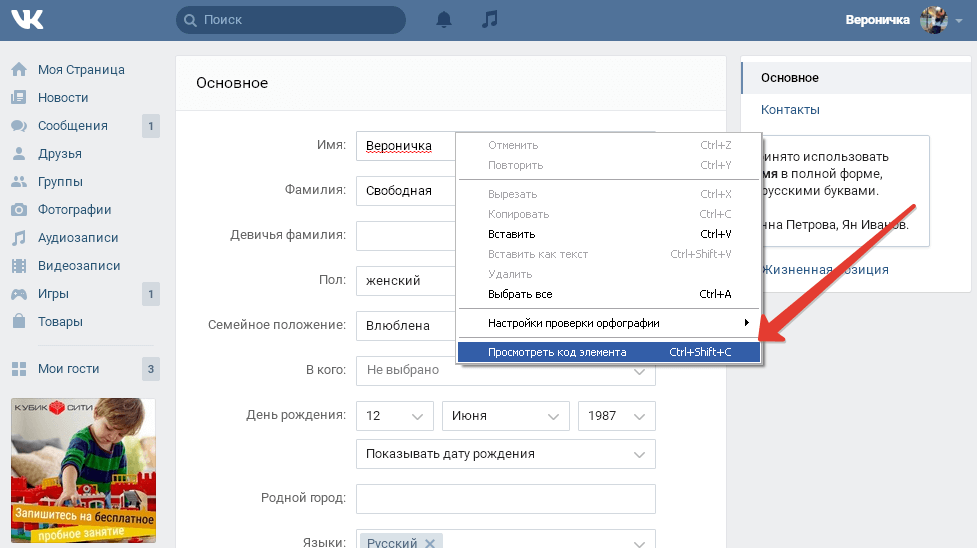Open Сообщения link

pyautogui.click(x=72, y=126)
